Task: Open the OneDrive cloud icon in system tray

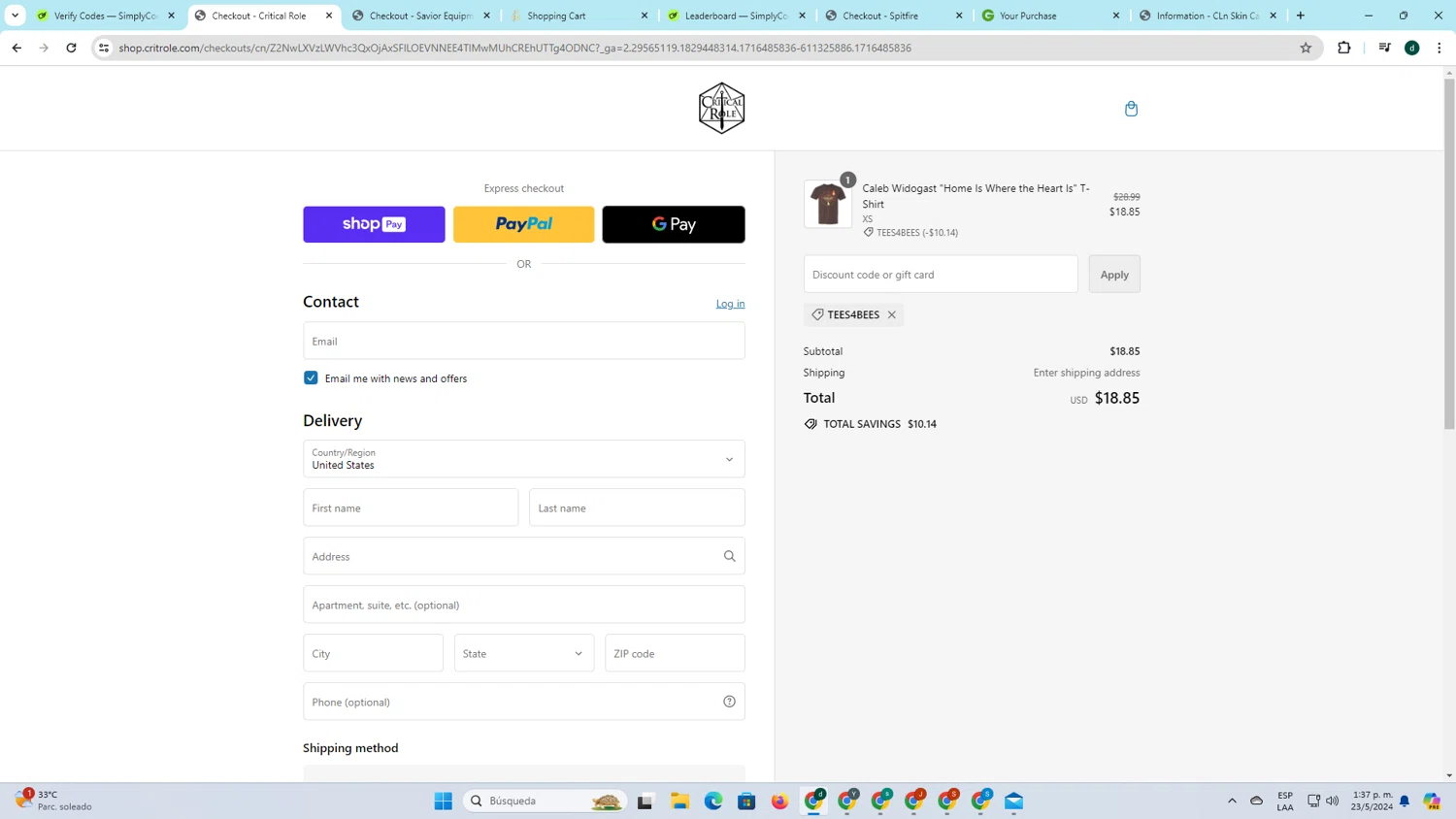Action: [1257, 801]
